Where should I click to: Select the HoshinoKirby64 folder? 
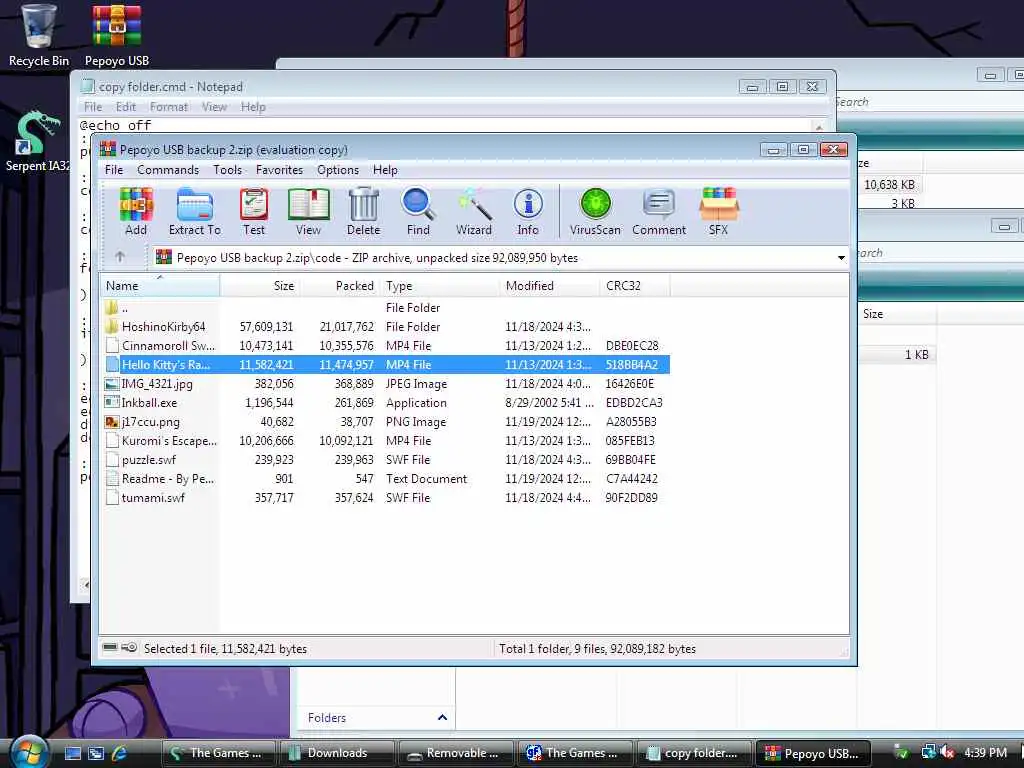point(386,327)
